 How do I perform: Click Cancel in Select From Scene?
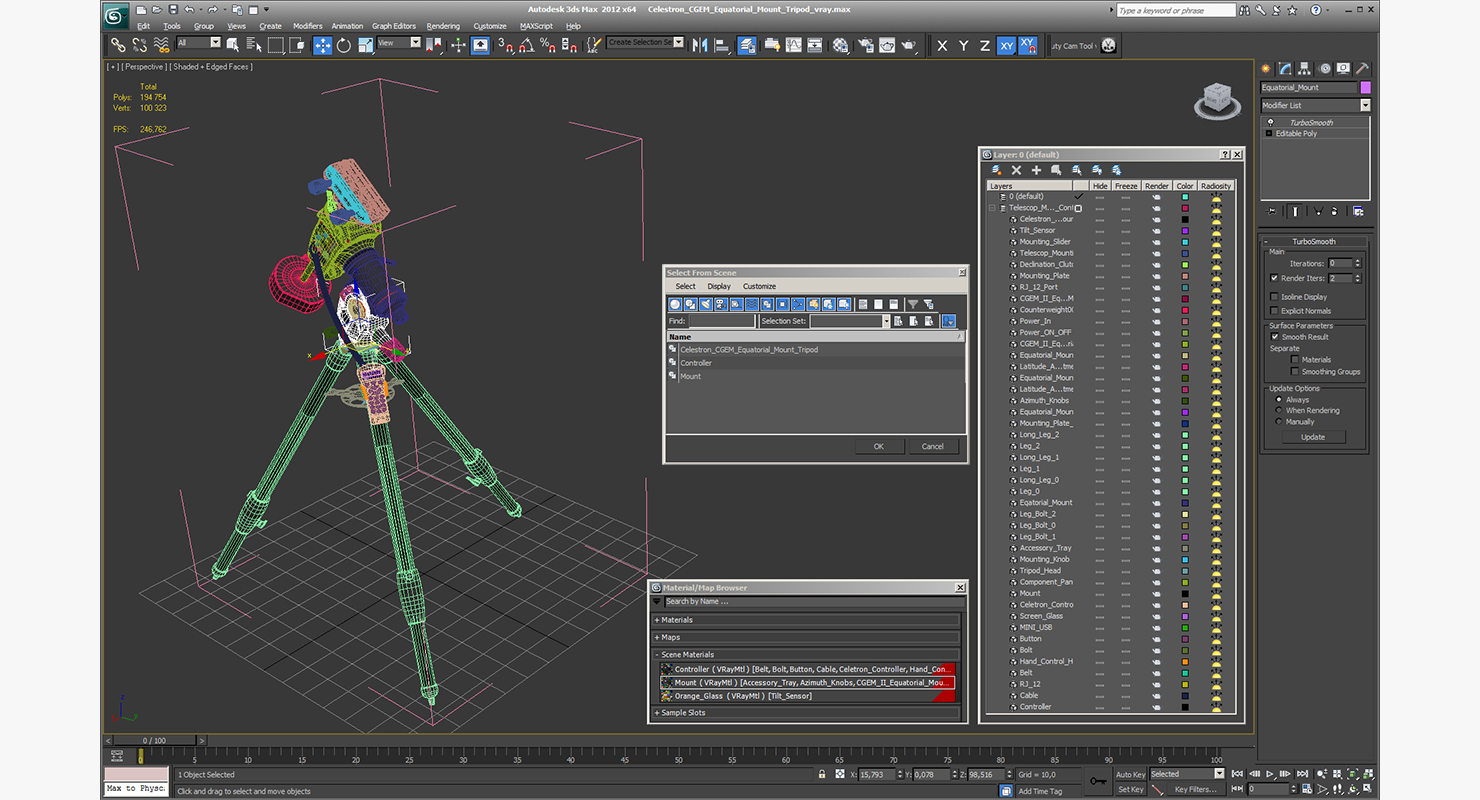[x=933, y=446]
